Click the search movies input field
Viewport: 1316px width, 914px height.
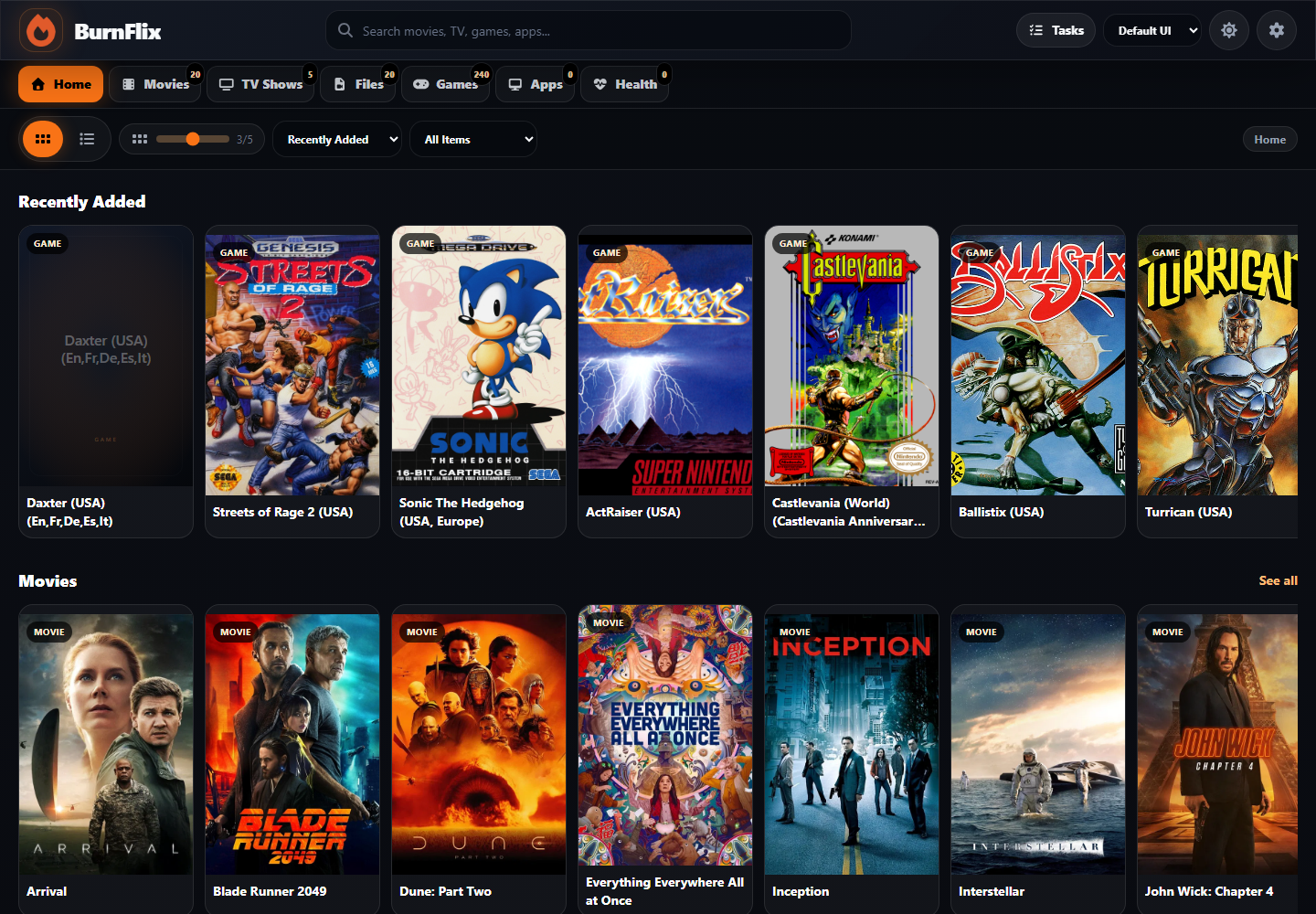(x=589, y=30)
